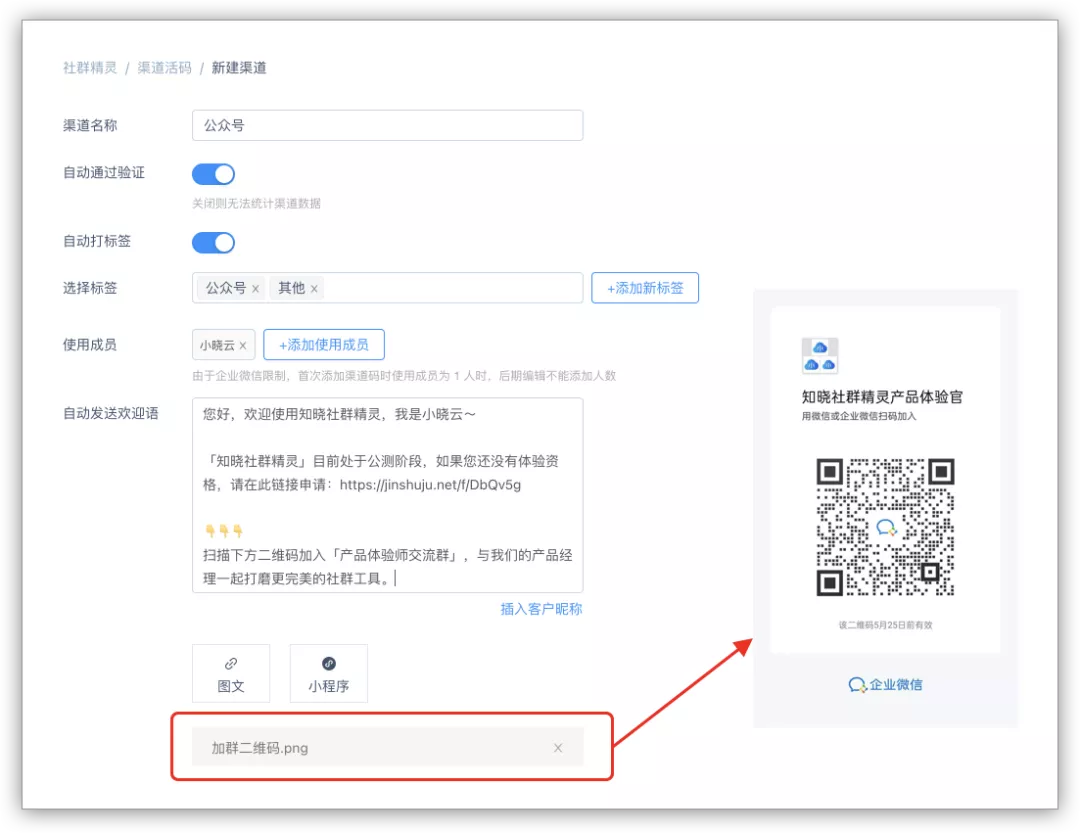Select the 加群二维码.png file row
1080x833 pixels.
(387, 748)
